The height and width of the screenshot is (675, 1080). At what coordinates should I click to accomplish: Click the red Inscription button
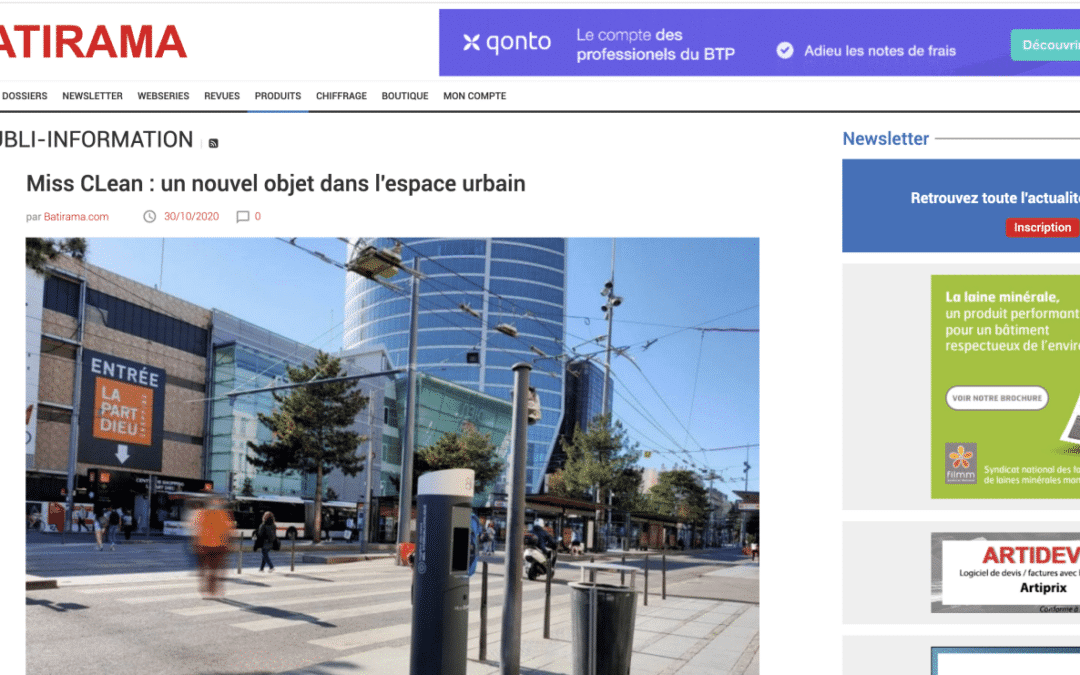[x=1042, y=227]
